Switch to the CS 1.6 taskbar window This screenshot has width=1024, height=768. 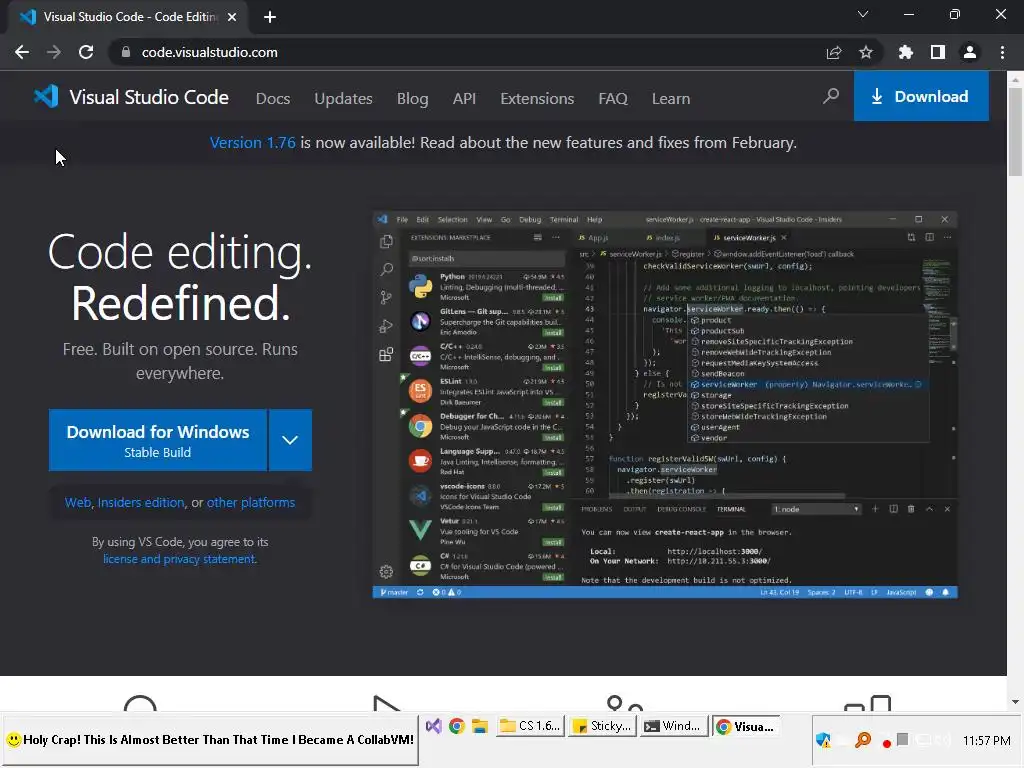click(530, 726)
